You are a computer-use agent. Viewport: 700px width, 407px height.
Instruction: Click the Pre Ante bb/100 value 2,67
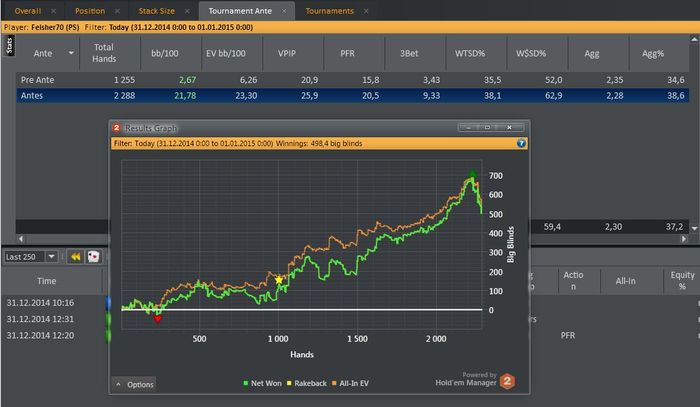(x=188, y=80)
